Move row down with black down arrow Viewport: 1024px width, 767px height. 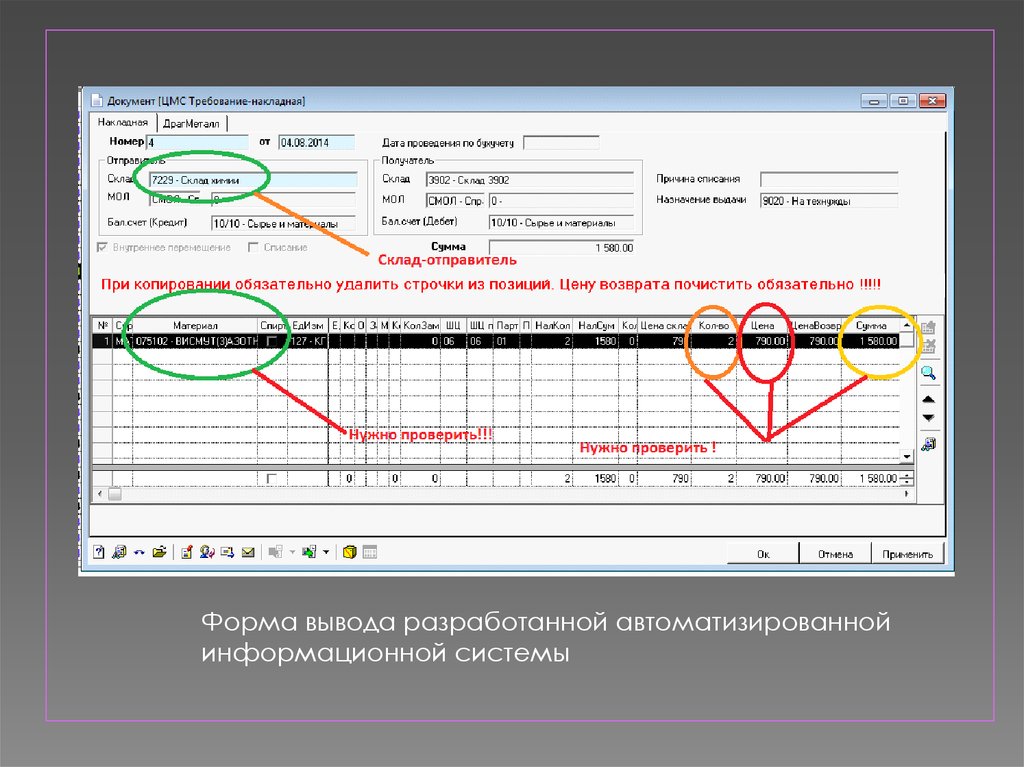928,417
